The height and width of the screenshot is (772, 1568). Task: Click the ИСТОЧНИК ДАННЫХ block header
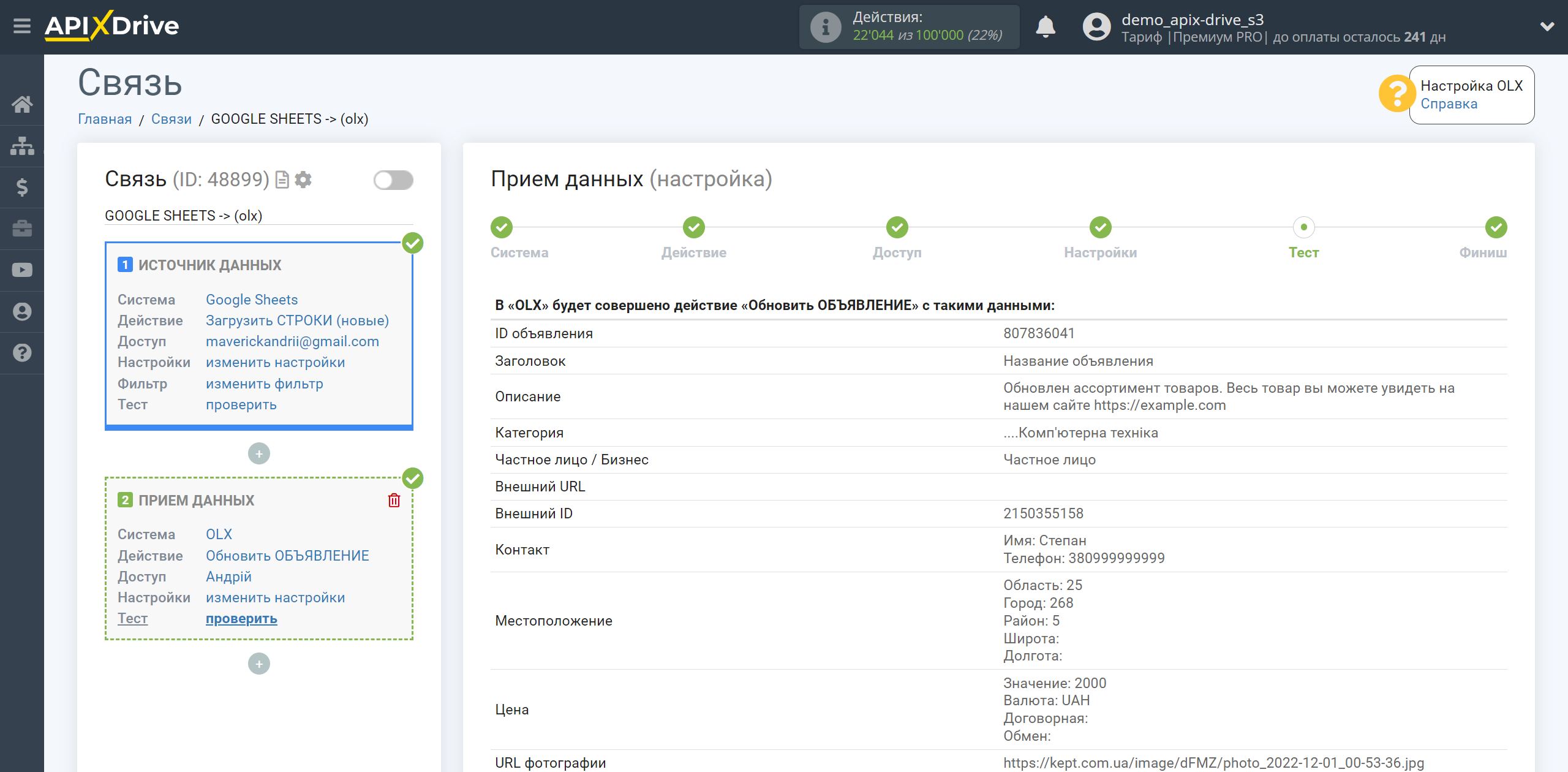tap(210, 265)
